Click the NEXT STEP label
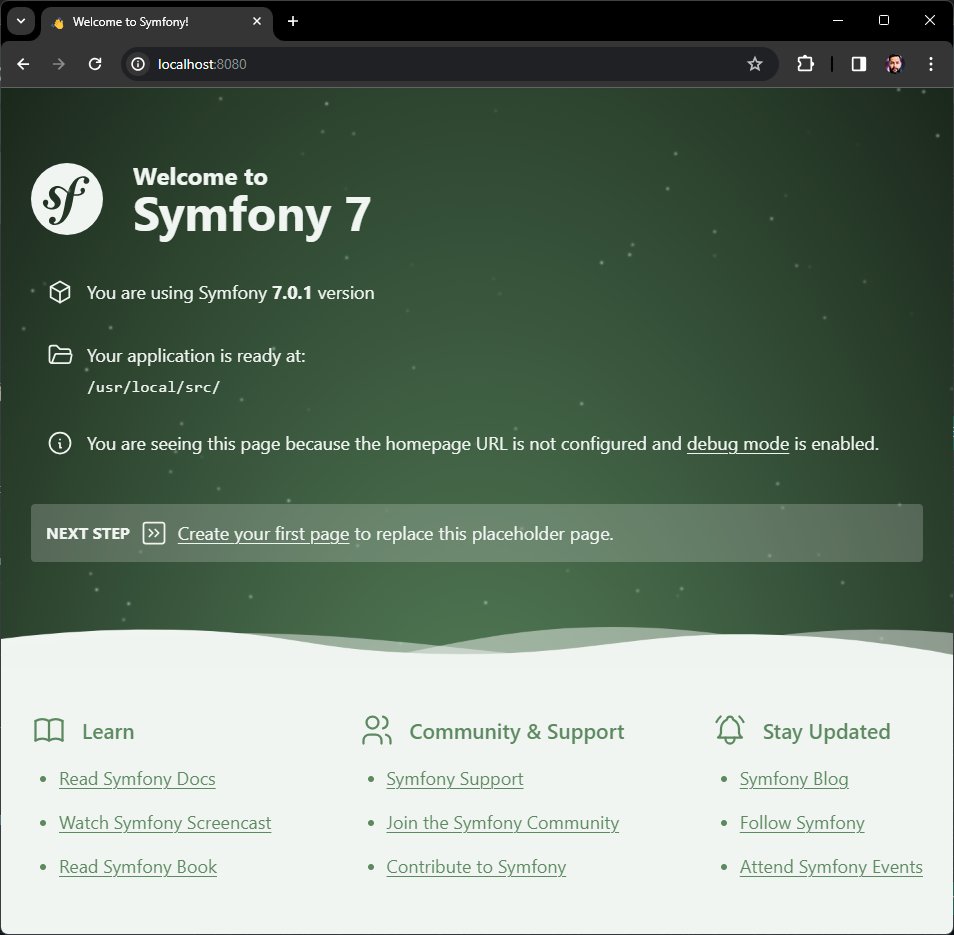The height and width of the screenshot is (935, 954). [x=88, y=534]
